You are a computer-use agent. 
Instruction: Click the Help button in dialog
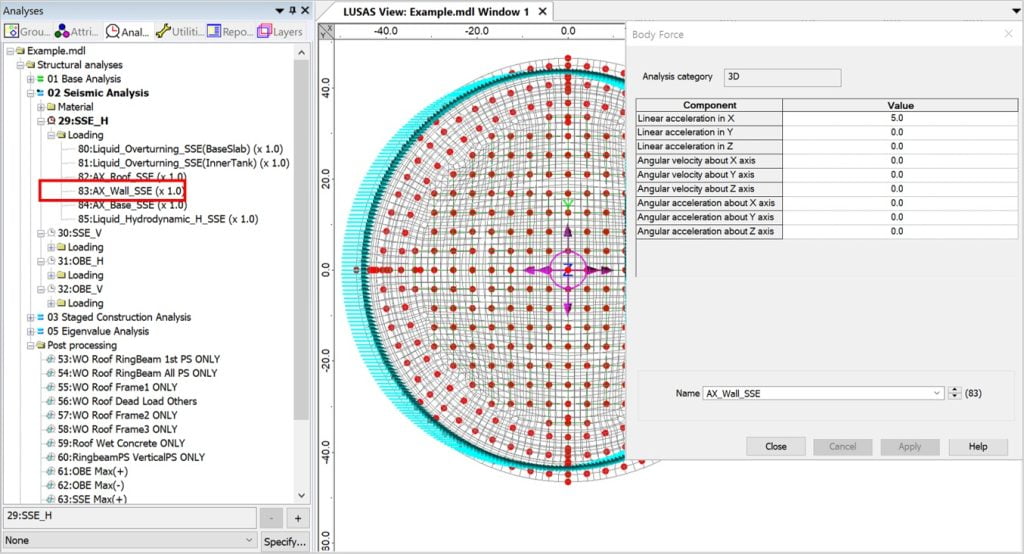click(x=977, y=447)
